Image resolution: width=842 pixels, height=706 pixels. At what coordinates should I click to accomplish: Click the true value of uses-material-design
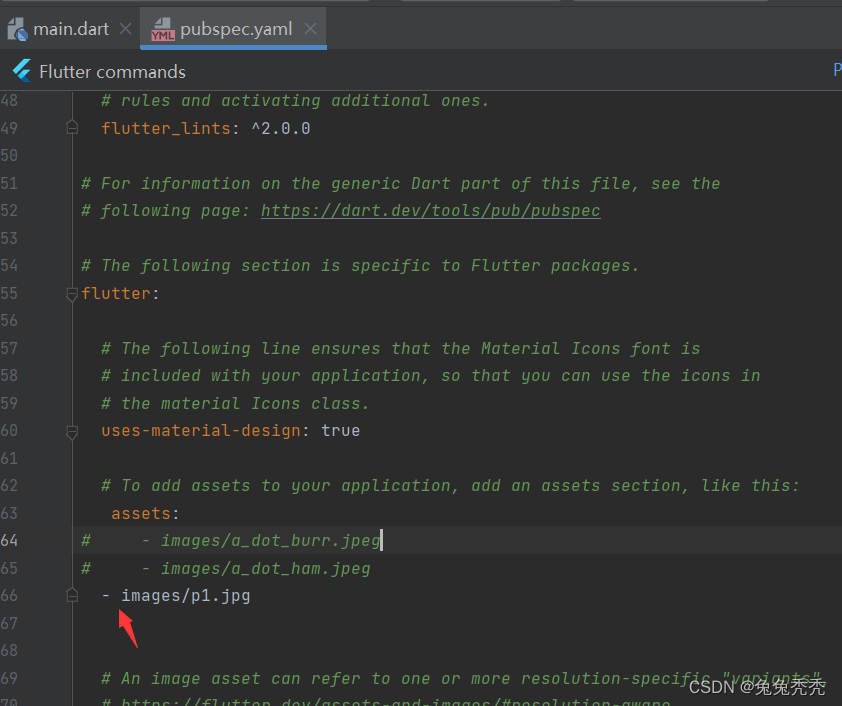(340, 431)
